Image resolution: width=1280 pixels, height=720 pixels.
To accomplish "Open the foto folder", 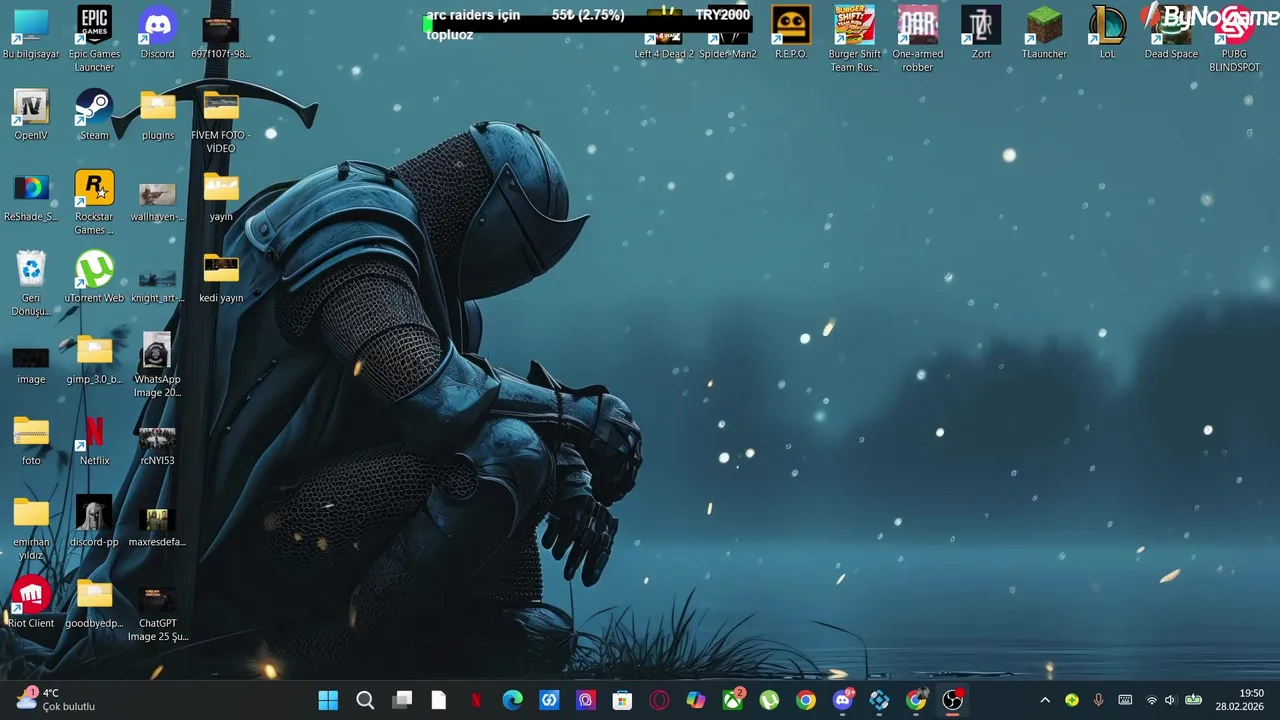I will pyautogui.click(x=31, y=440).
